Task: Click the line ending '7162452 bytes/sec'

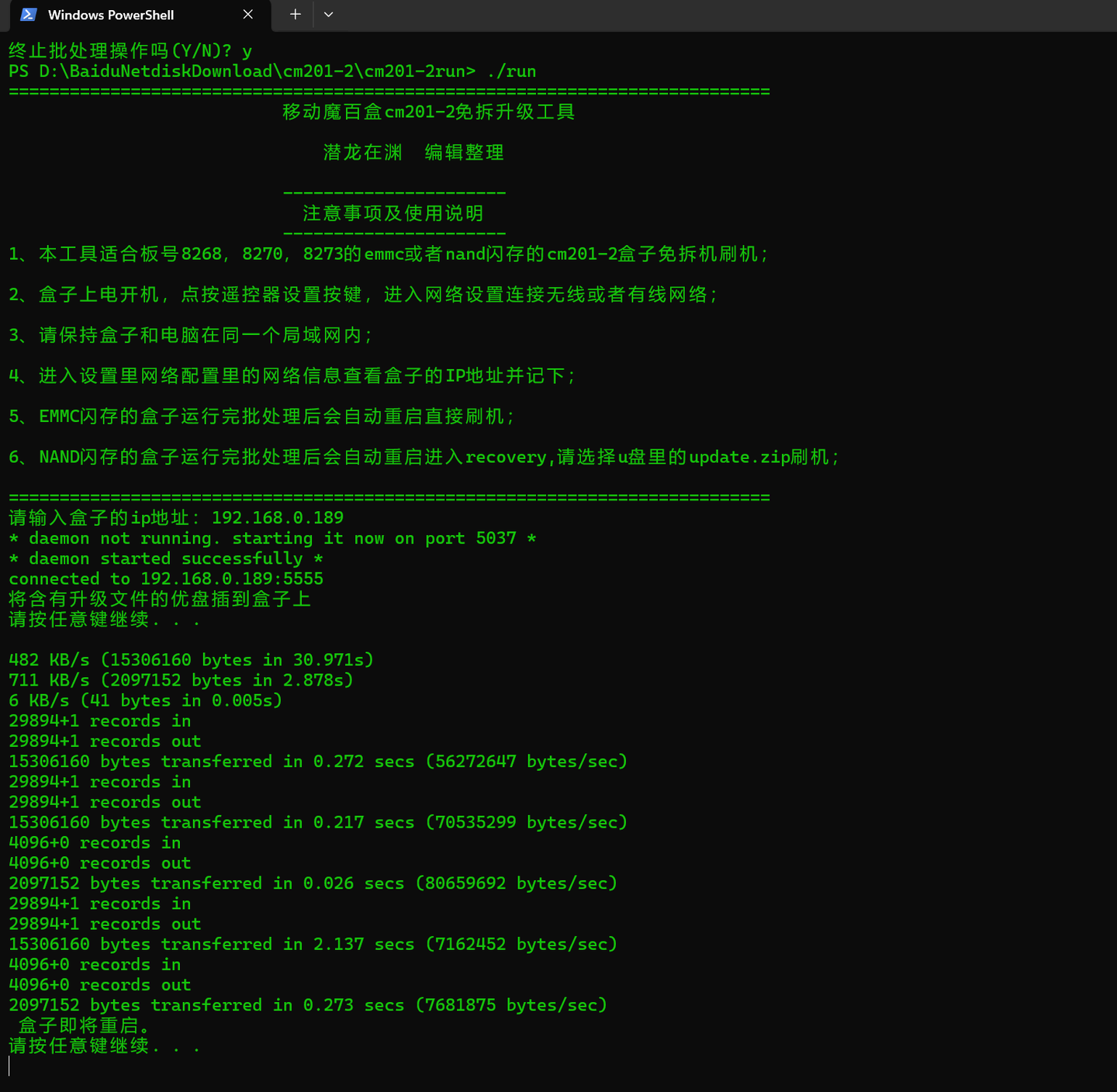Action: pyautogui.click(x=313, y=944)
